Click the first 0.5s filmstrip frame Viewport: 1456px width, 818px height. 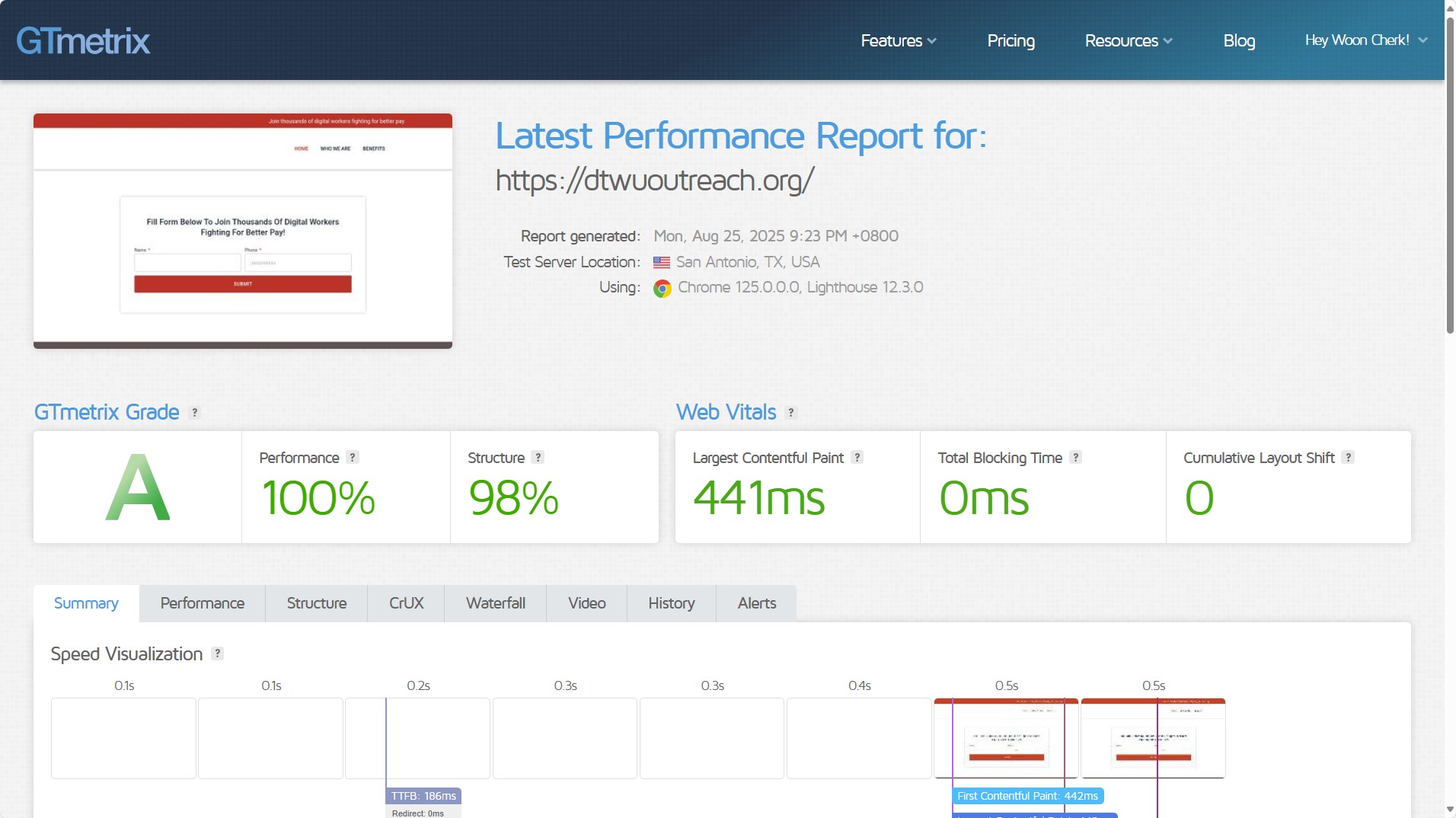[1006, 738]
